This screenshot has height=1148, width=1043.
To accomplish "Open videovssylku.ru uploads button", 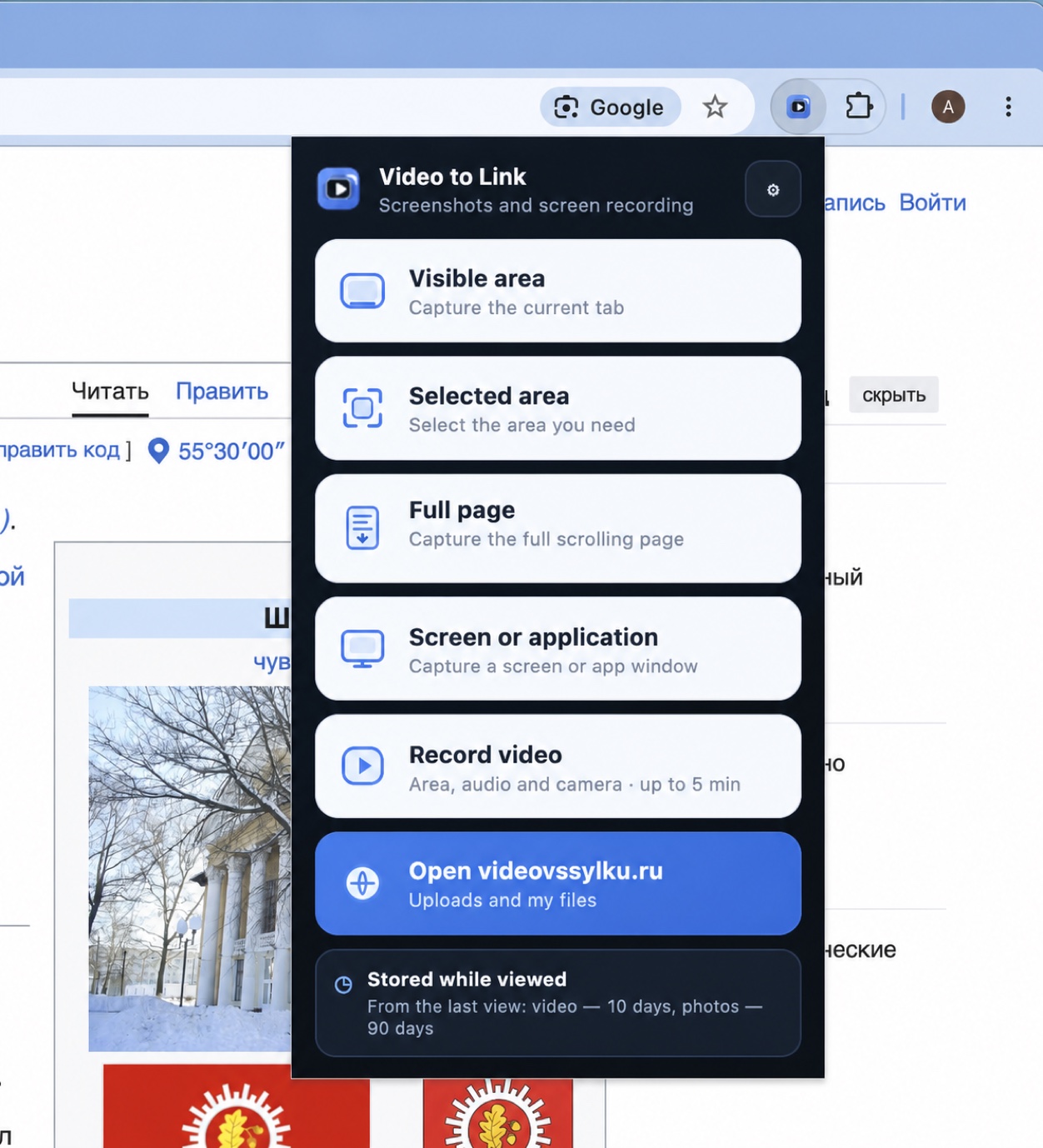I will (558, 883).
